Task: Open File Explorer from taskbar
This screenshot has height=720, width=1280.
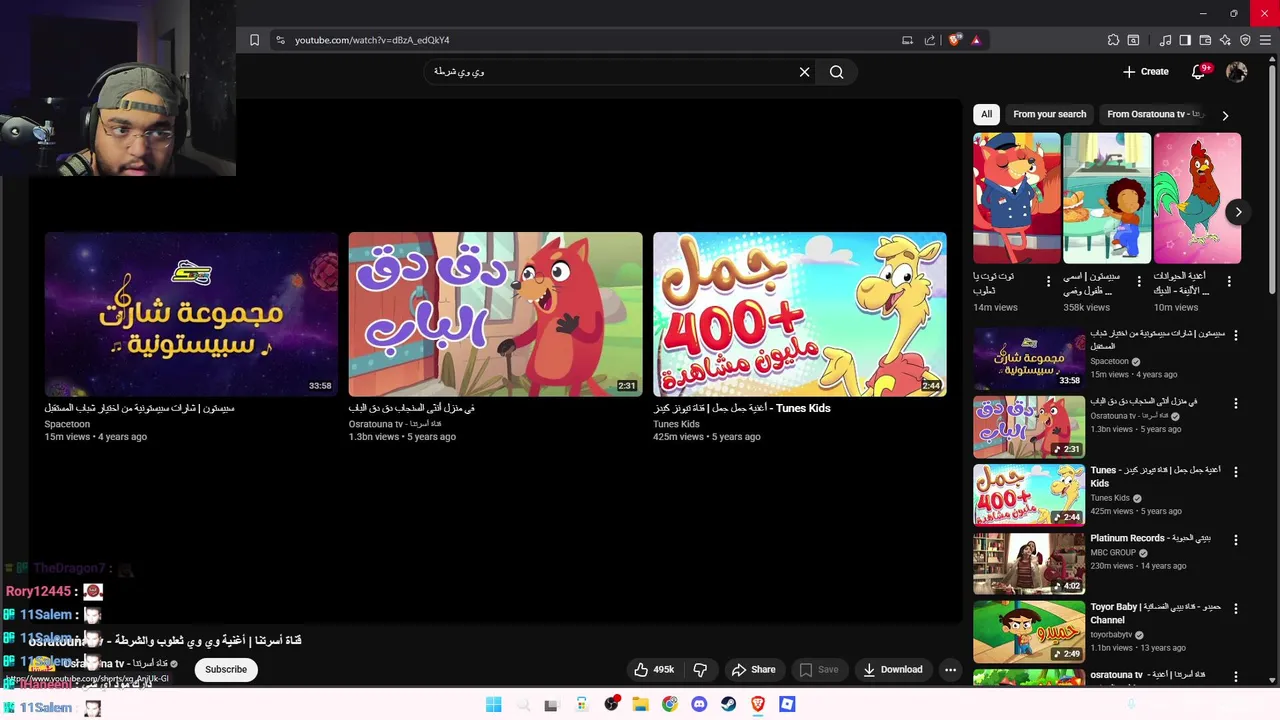Action: click(640, 704)
